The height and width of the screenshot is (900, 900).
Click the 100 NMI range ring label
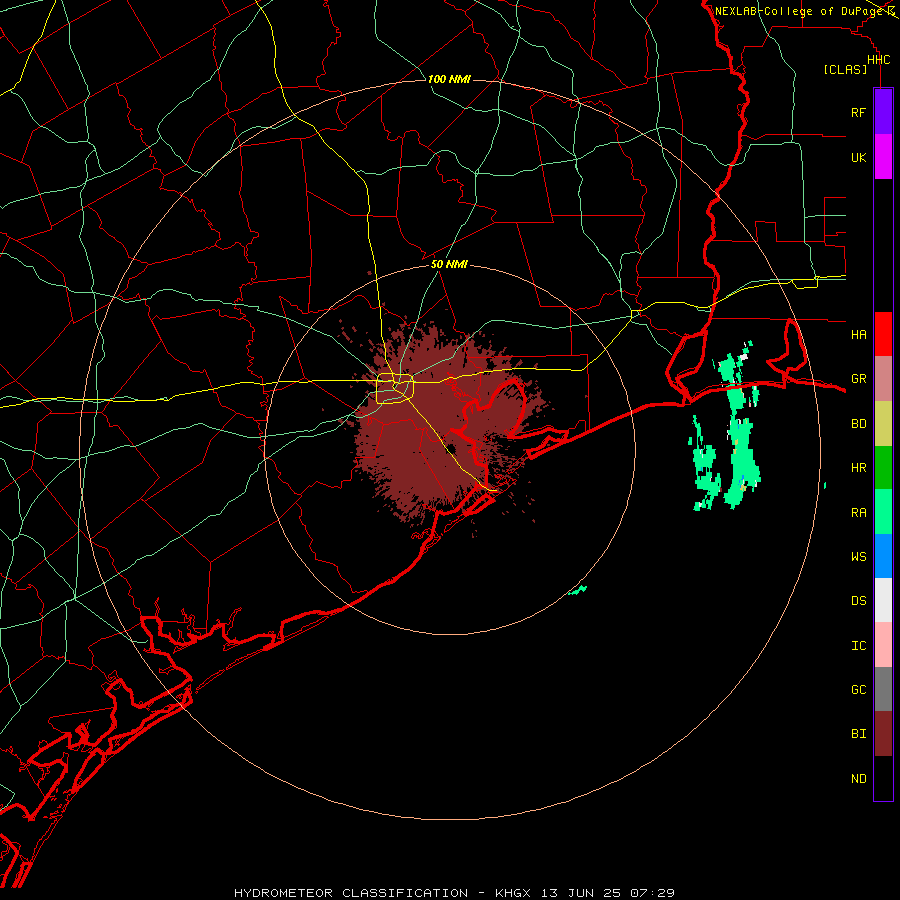click(449, 79)
